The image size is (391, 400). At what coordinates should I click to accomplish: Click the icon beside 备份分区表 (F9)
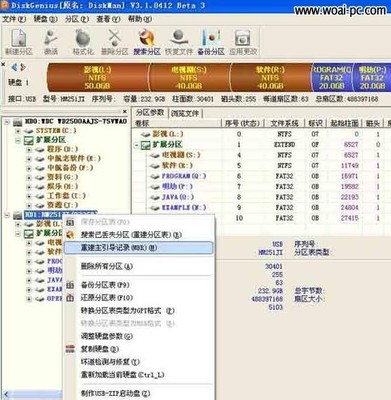[x=70, y=285]
